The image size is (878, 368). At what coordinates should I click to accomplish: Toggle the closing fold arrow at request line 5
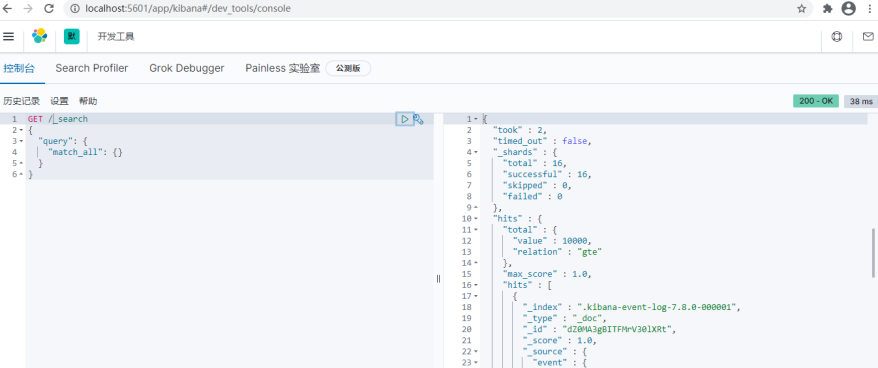[x=21, y=164]
